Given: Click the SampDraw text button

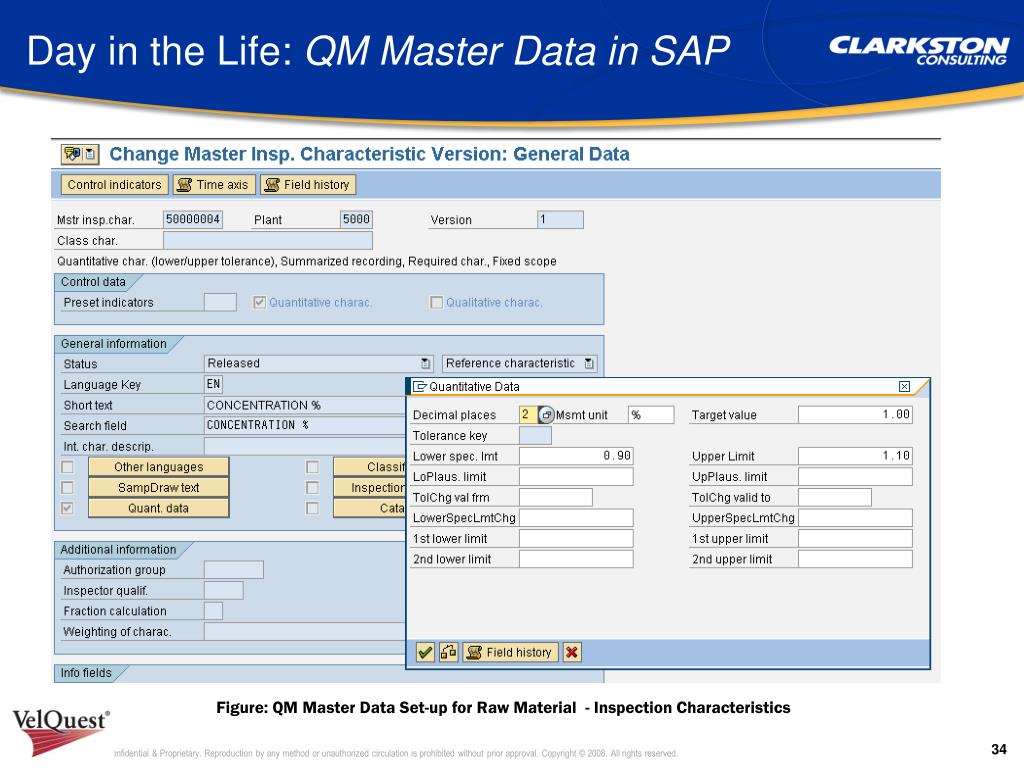Looking at the screenshot, I should 159,488.
